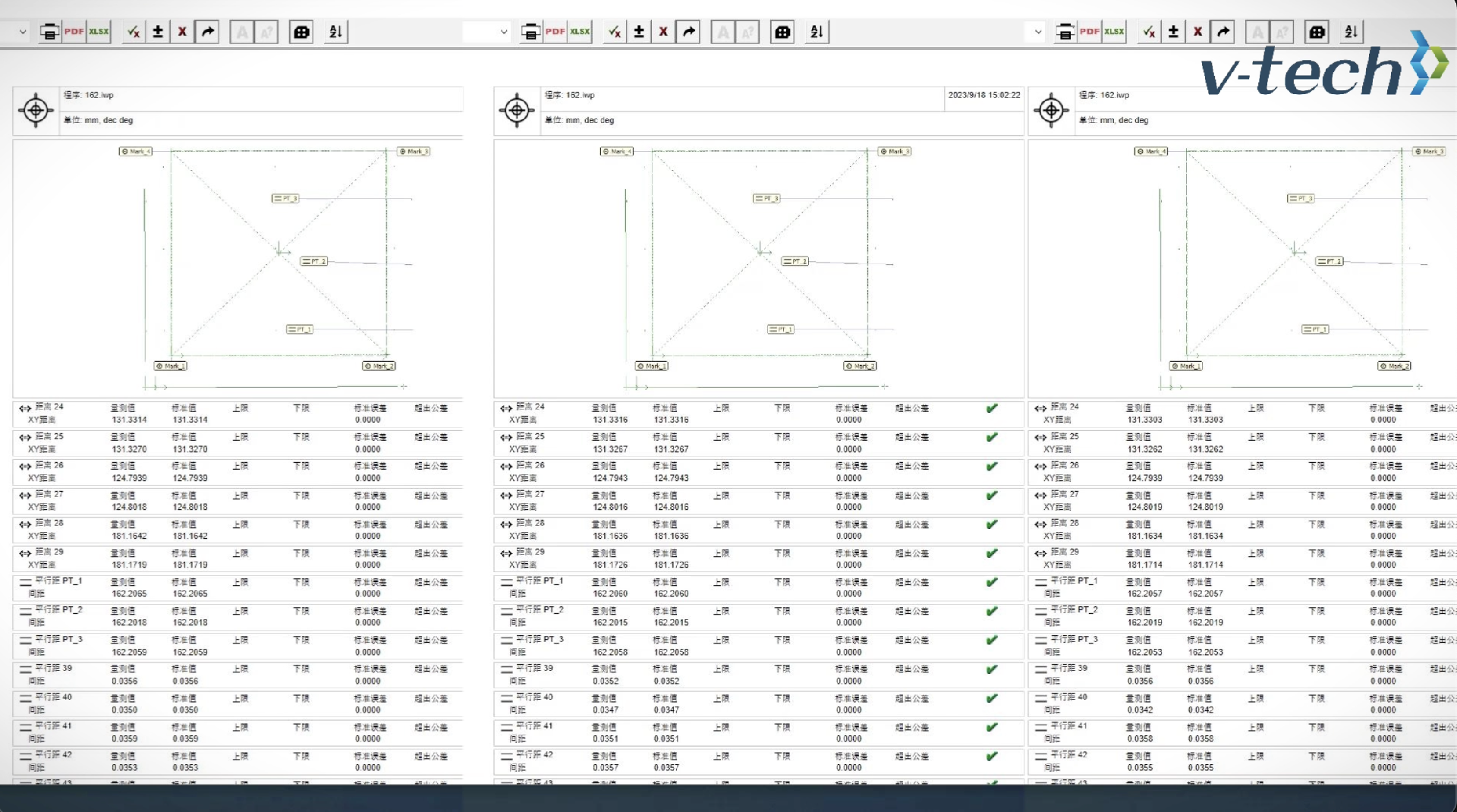Select the Mark_2 label in right drawing
The height and width of the screenshot is (812, 1457).
1394,366
